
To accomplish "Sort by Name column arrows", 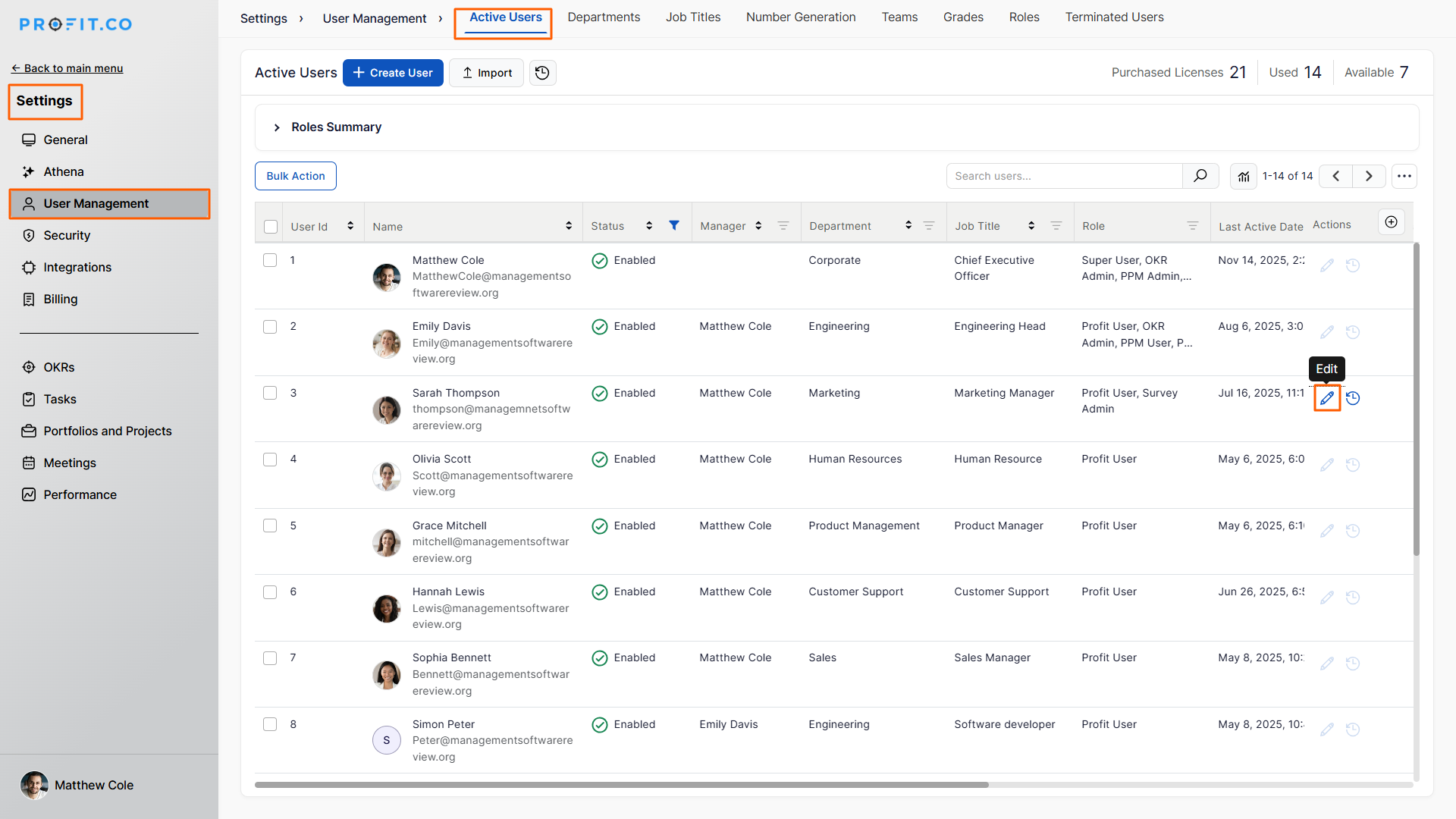I will tap(569, 226).
